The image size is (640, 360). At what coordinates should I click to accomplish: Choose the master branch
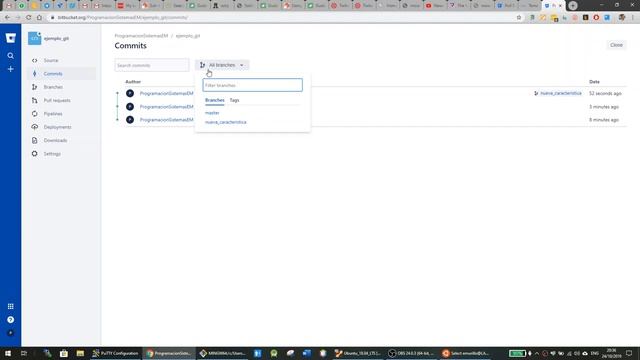pos(212,113)
